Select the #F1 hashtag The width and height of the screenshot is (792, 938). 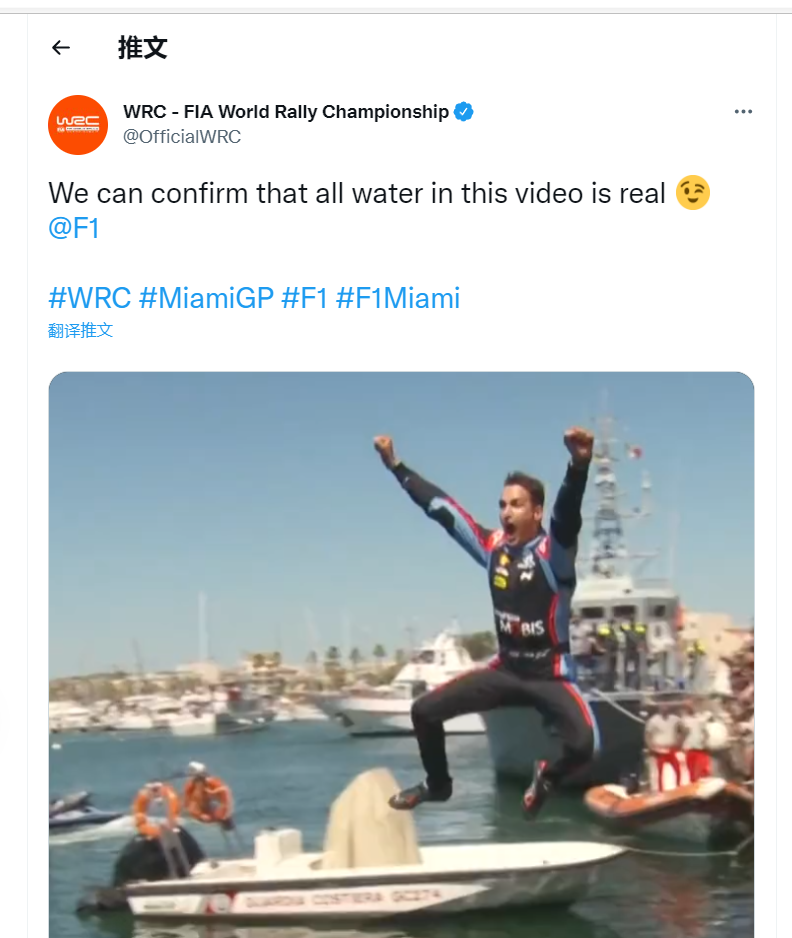[305, 297]
